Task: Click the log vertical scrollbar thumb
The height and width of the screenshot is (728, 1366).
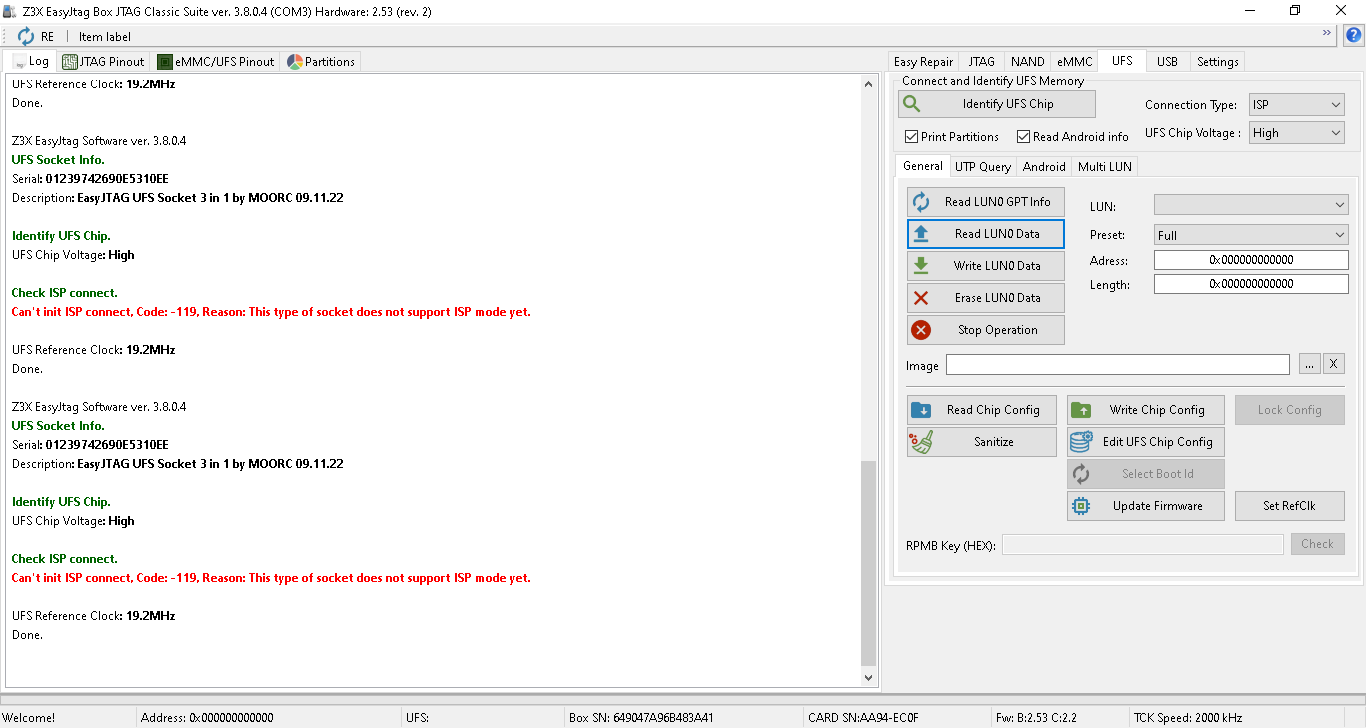Action: click(868, 563)
